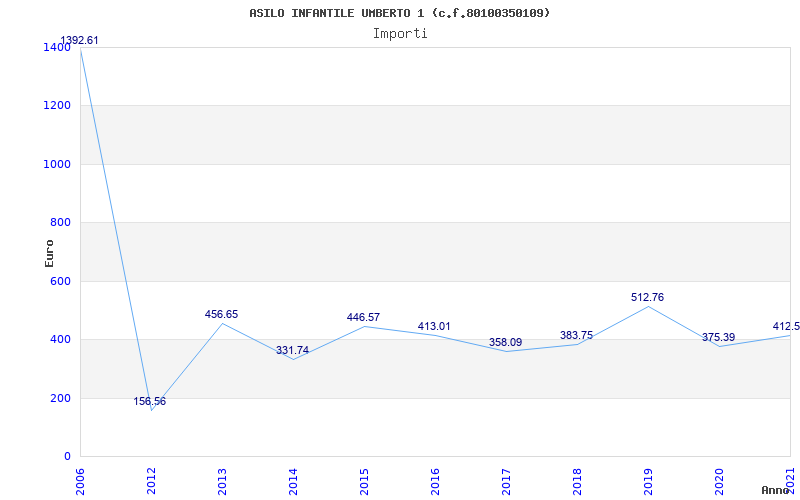Click the chart title ASILO INFANTILE UMBERTO 1

[399, 13]
